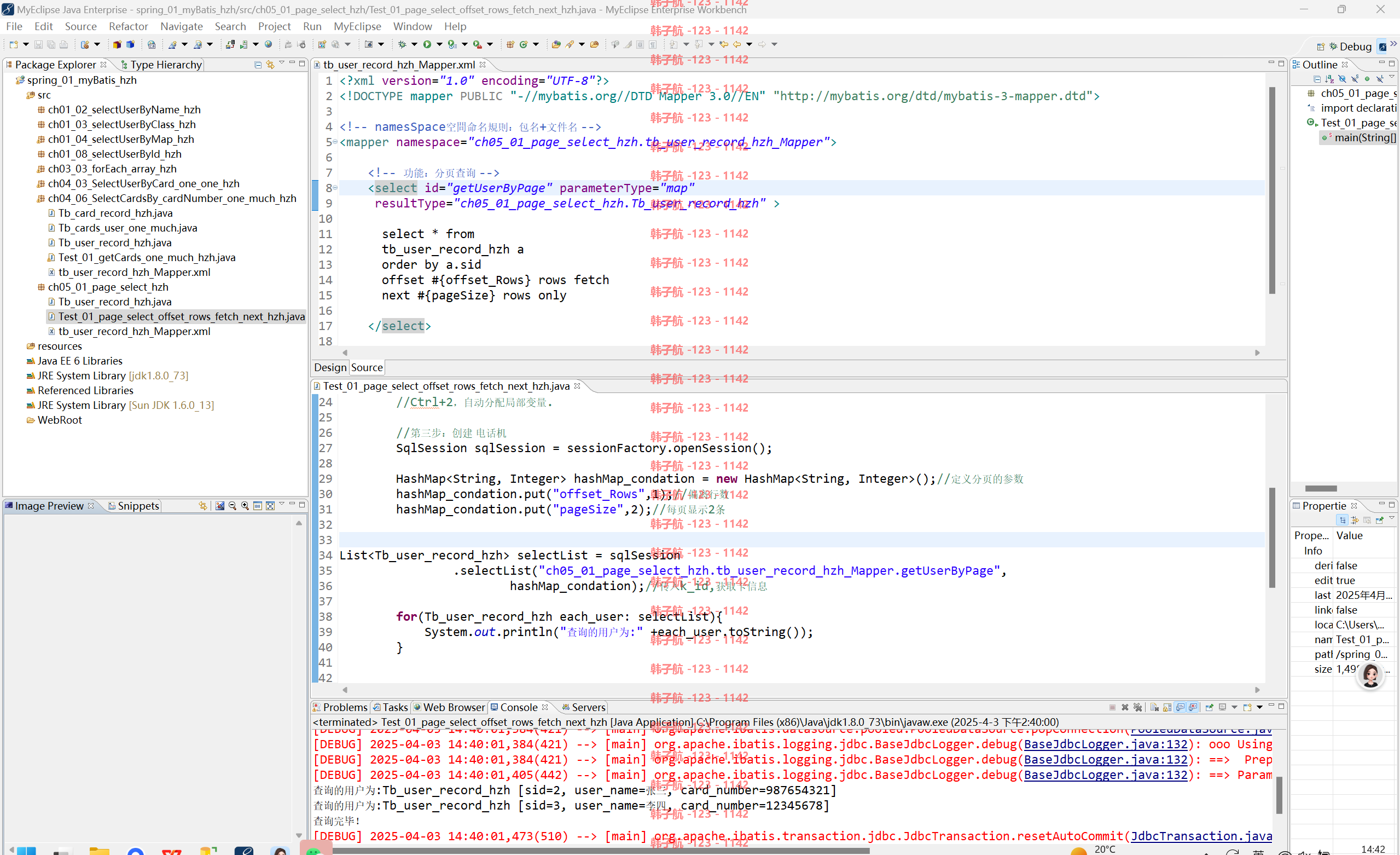Click the MyEclipse Java Enterprise perspective icon
This screenshot has width=1400, height=855.
(x=1382, y=47)
